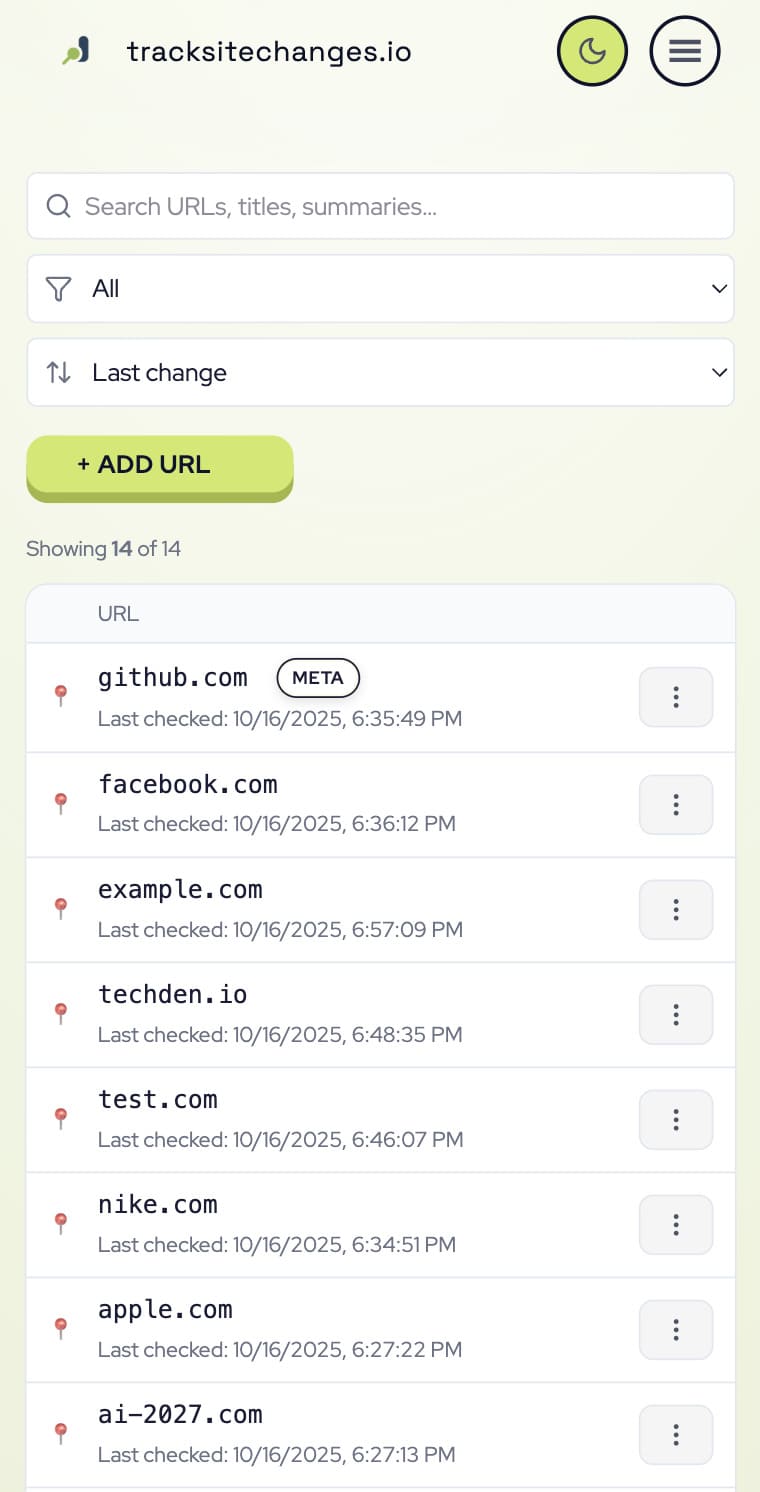Expand the options menu for techden.io
Viewport: 760px width, 1492px height.
[x=675, y=1014]
